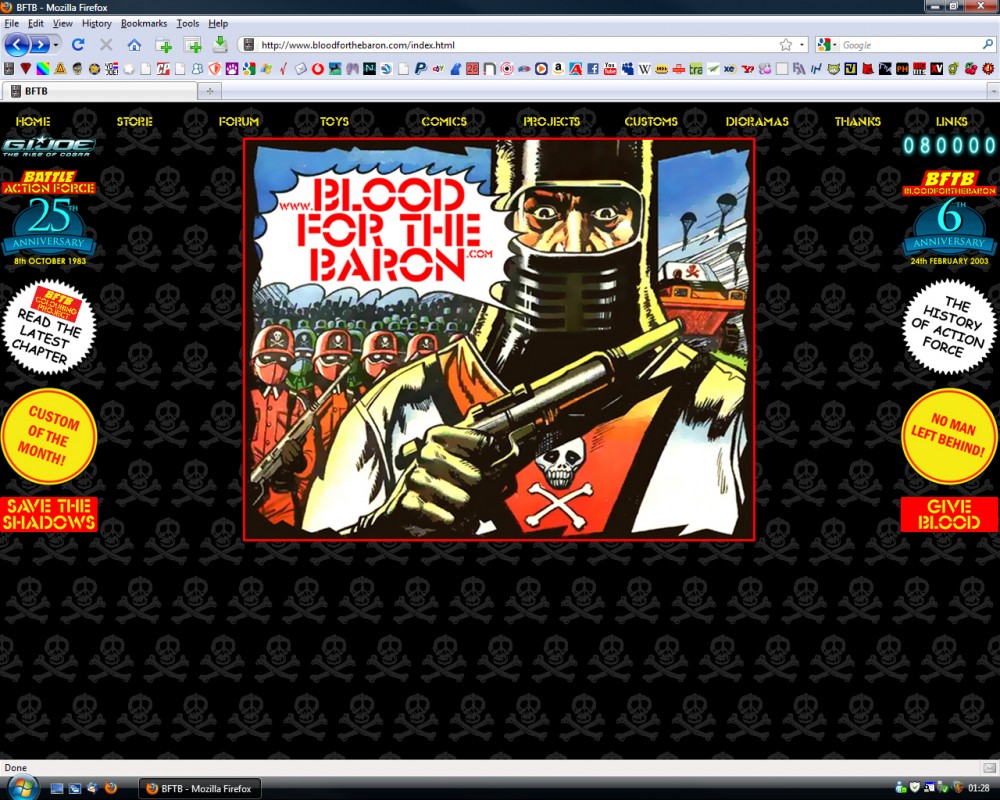Open the IMDb bookmark icon
Viewport: 1000px width, 800px height.
coord(662,69)
